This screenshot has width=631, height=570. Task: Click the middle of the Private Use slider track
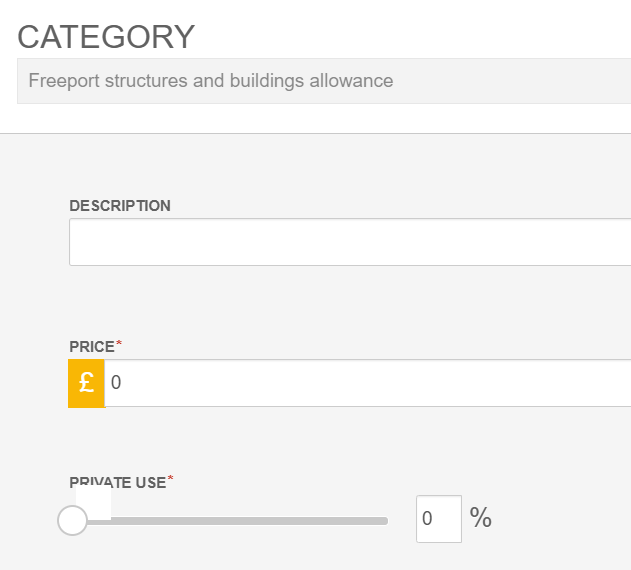(x=230, y=521)
